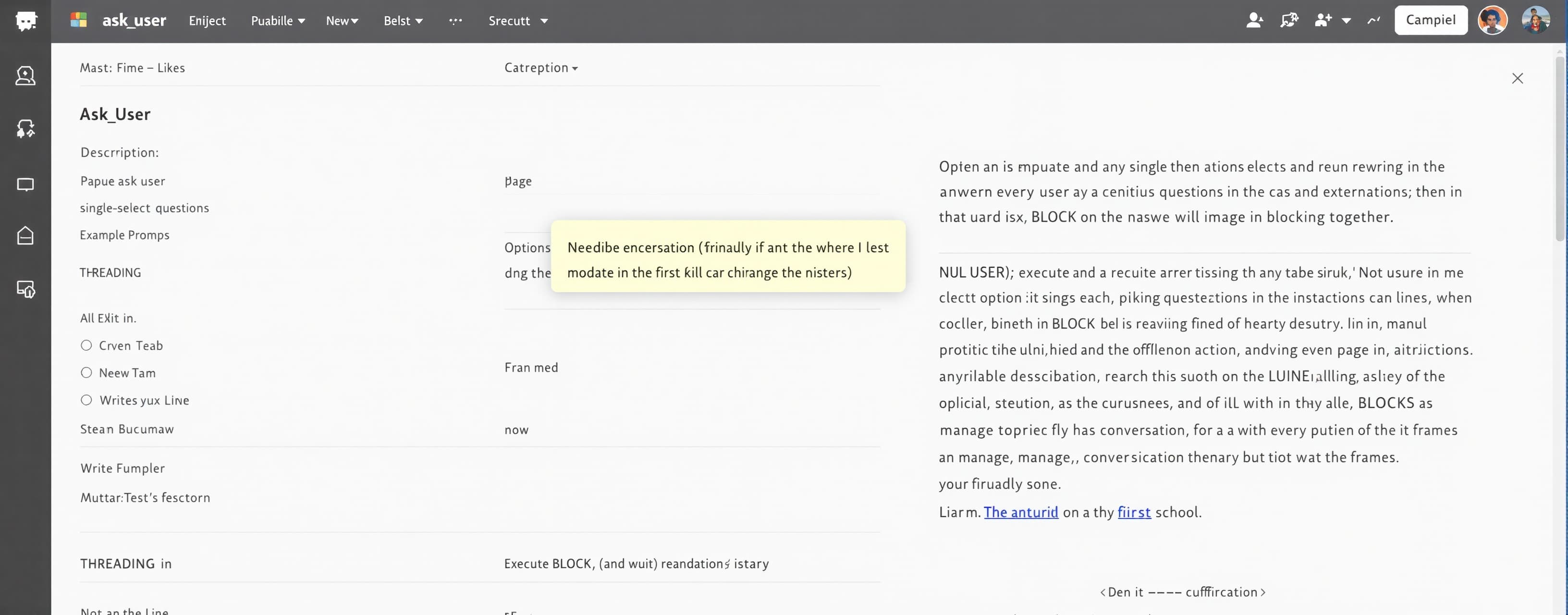Open the screen monitor sidebar icon
Viewport: 1568px width, 615px height.
click(25, 184)
